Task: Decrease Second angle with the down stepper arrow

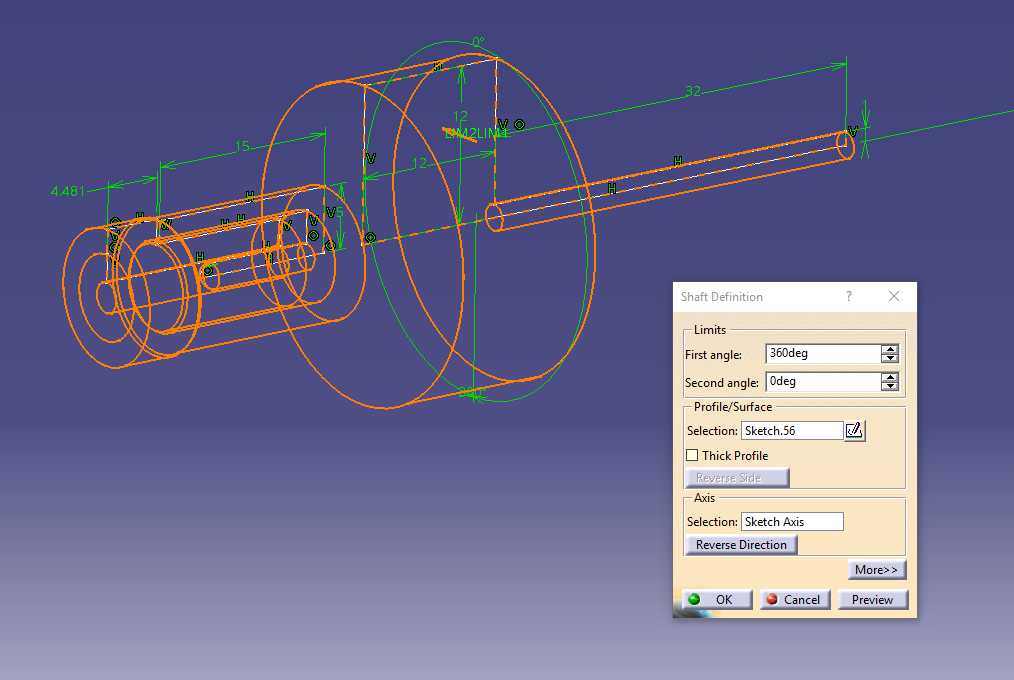Action: point(890,386)
